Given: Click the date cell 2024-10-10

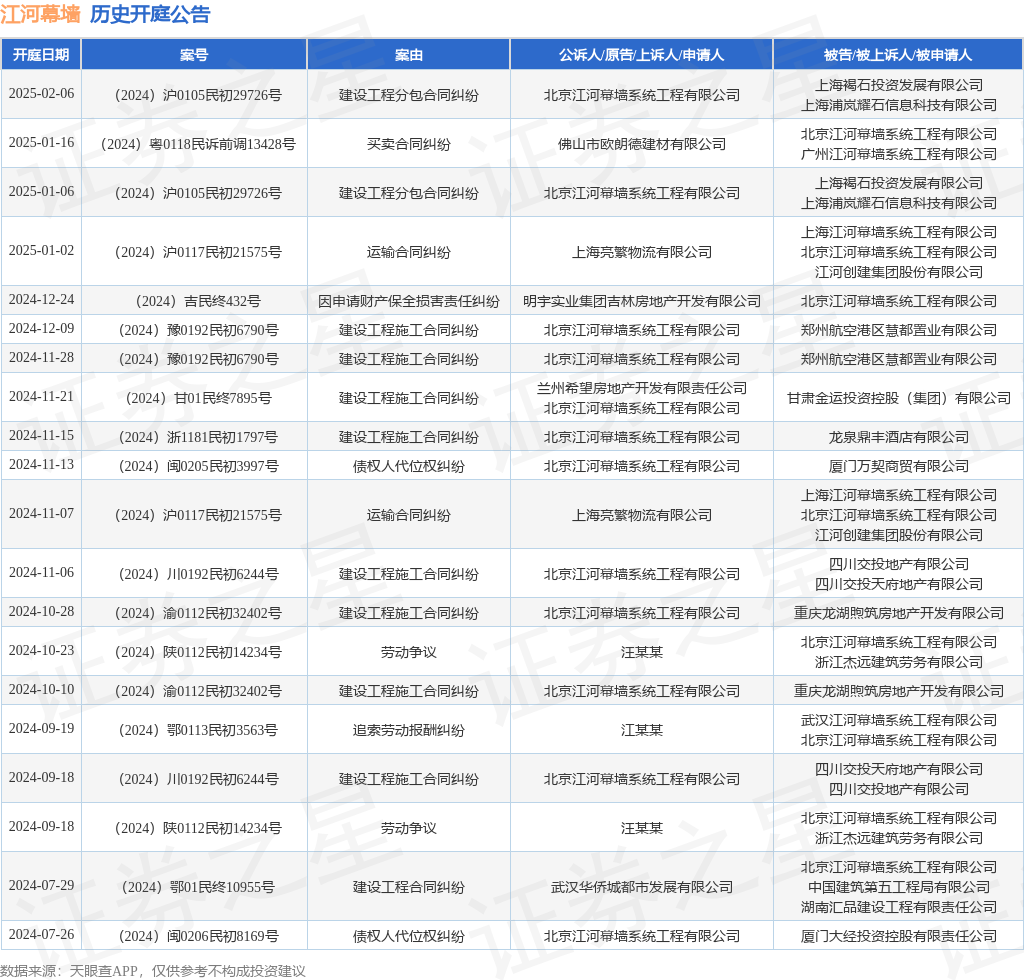Looking at the screenshot, I should (41, 689).
